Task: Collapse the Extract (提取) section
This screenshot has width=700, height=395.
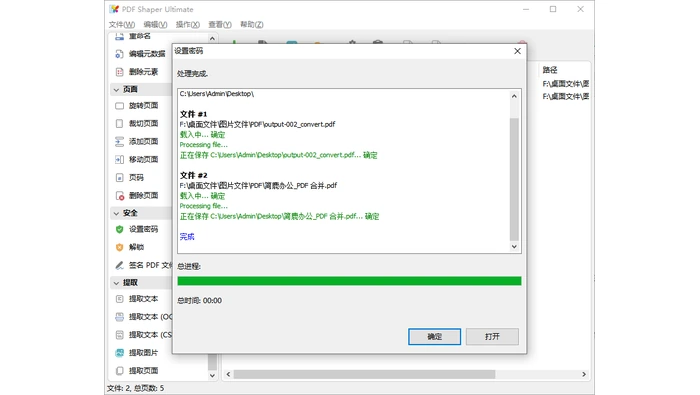Action: [x=117, y=283]
